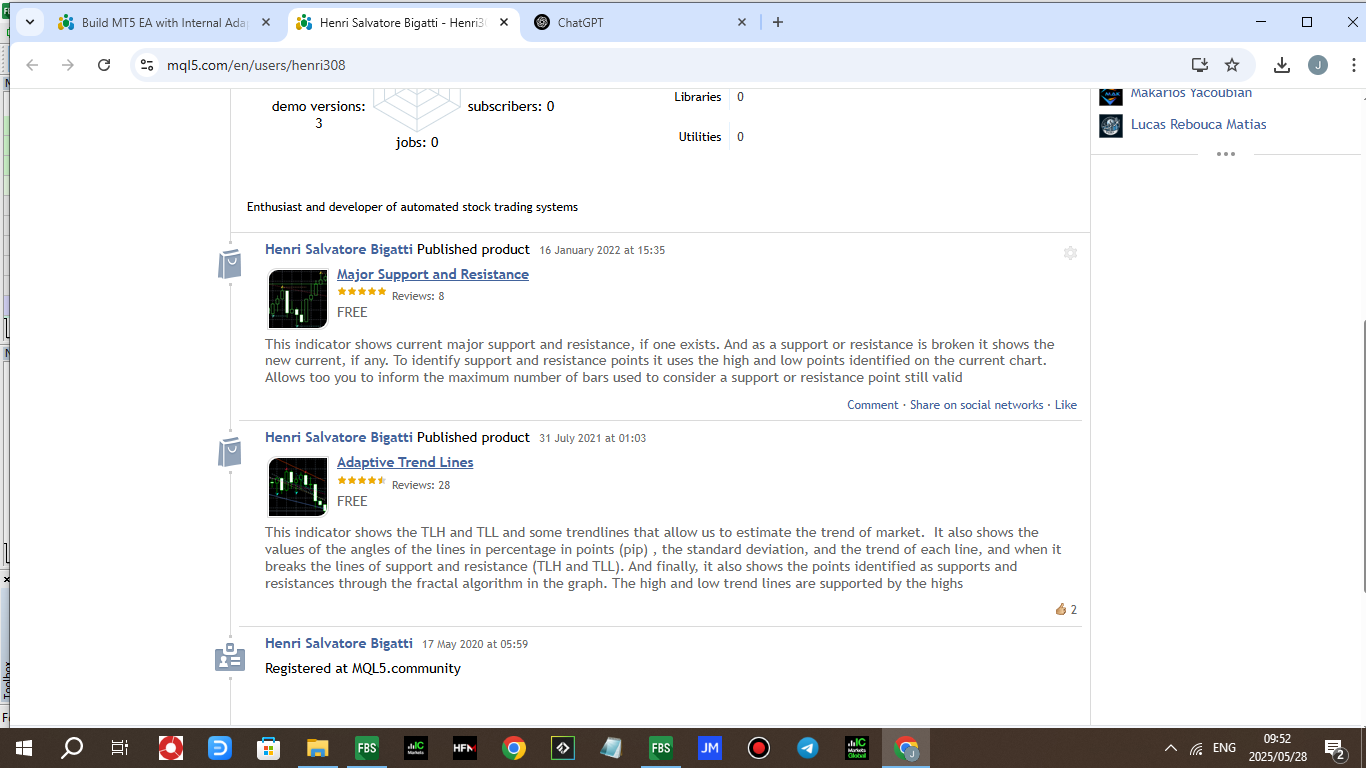Screen dimensions: 1366x768
Task: Install app icon in address bar
Action: click(1200, 65)
